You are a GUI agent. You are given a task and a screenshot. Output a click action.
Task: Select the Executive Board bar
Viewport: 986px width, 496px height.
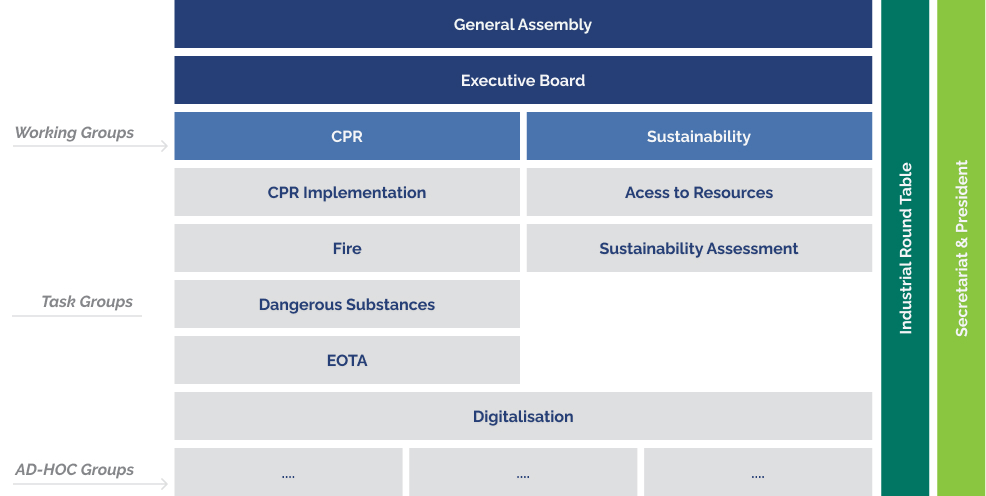coord(522,80)
